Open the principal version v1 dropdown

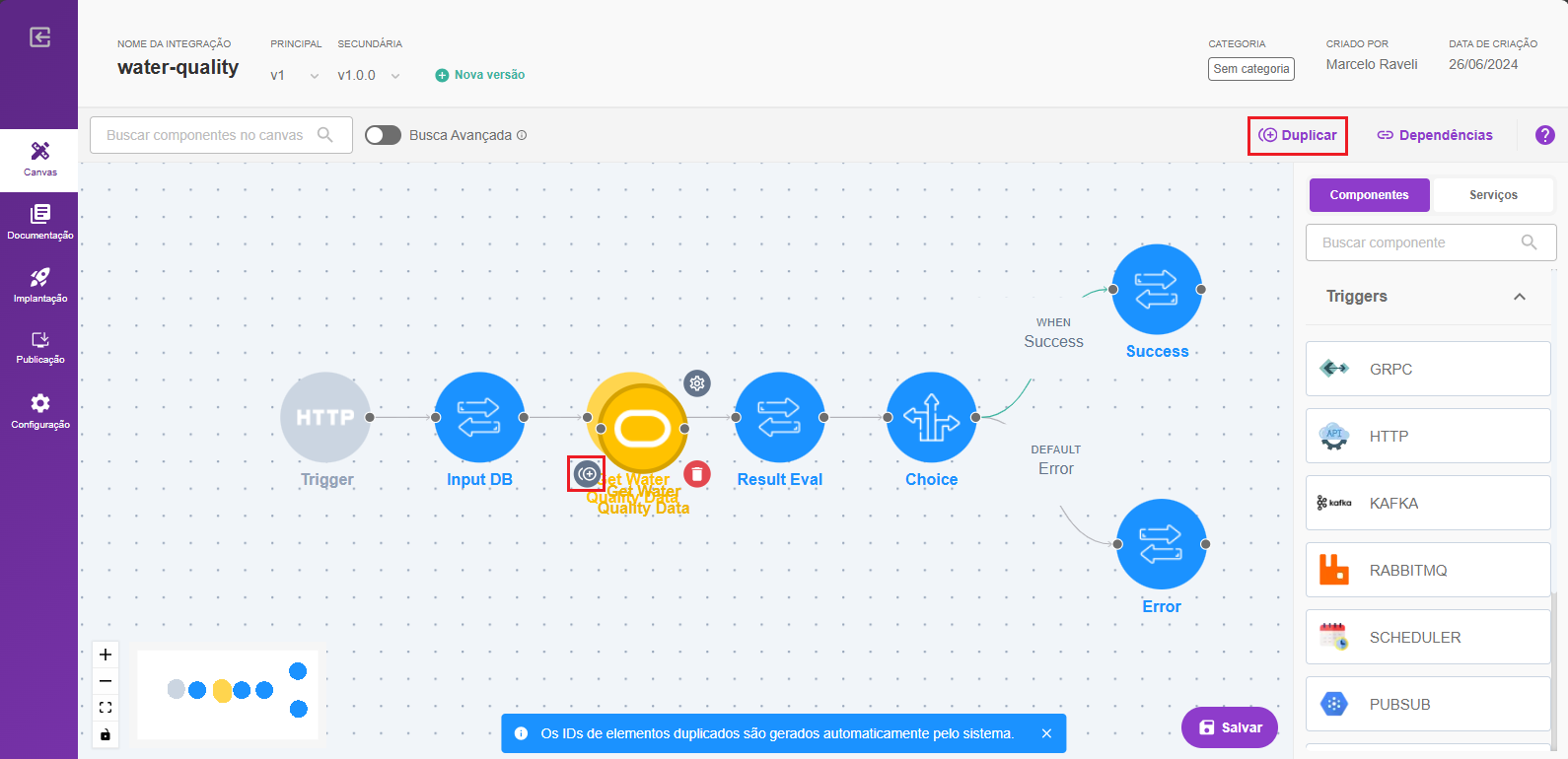294,76
